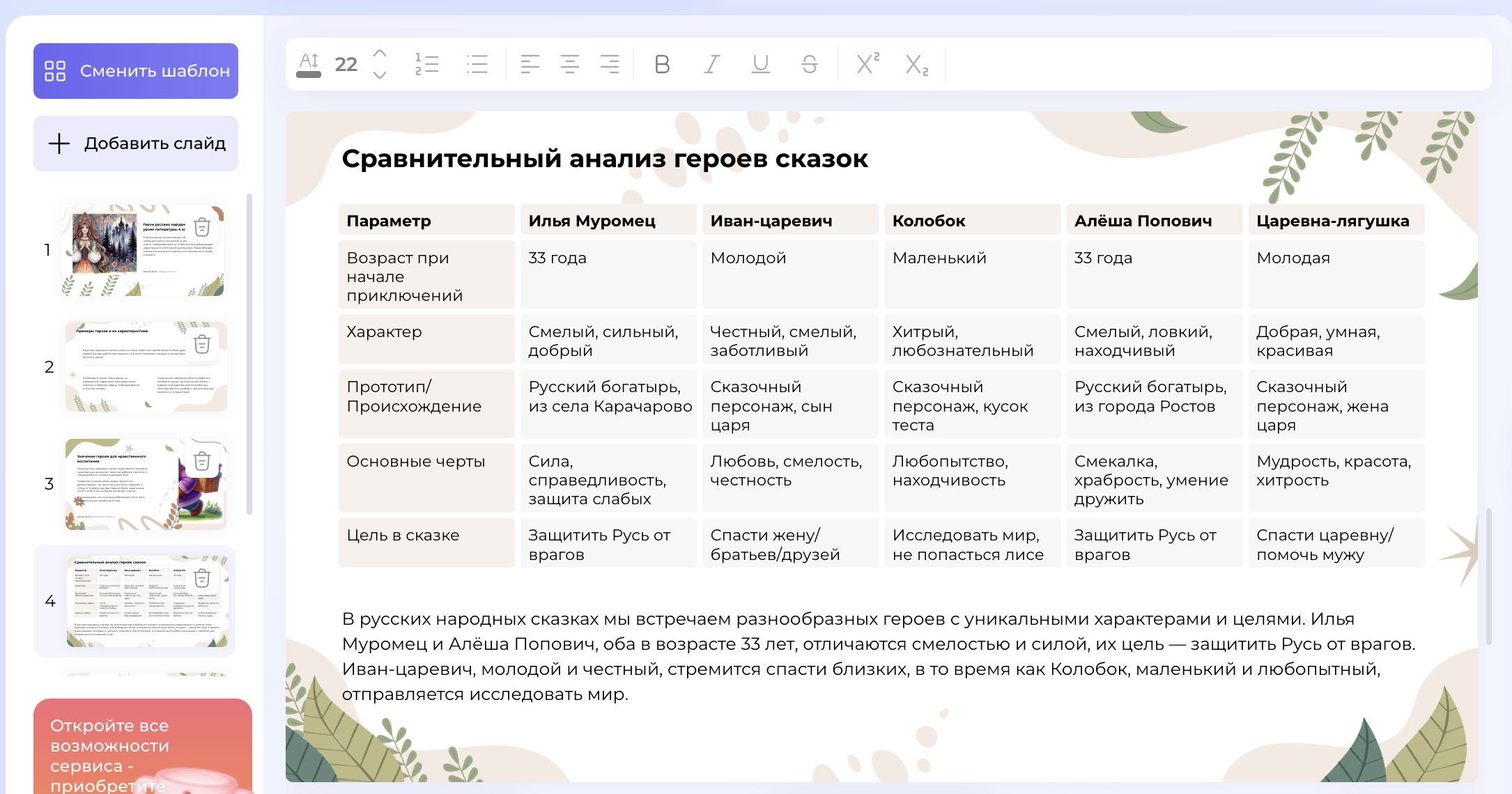Align text to the right

click(610, 64)
